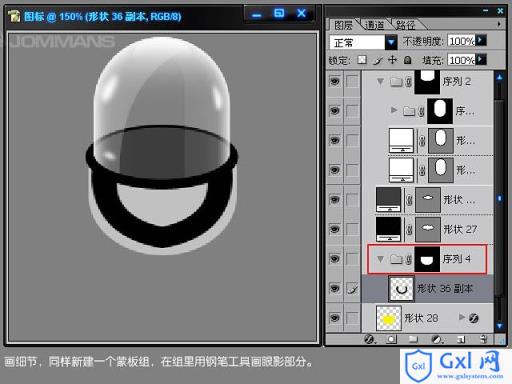Restore the 图标 document window
The width and height of the screenshot is (512, 384).
tap(279, 14)
